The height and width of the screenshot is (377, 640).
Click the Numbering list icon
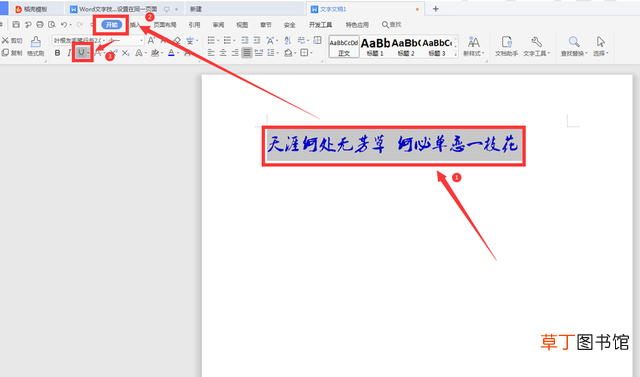(227, 40)
